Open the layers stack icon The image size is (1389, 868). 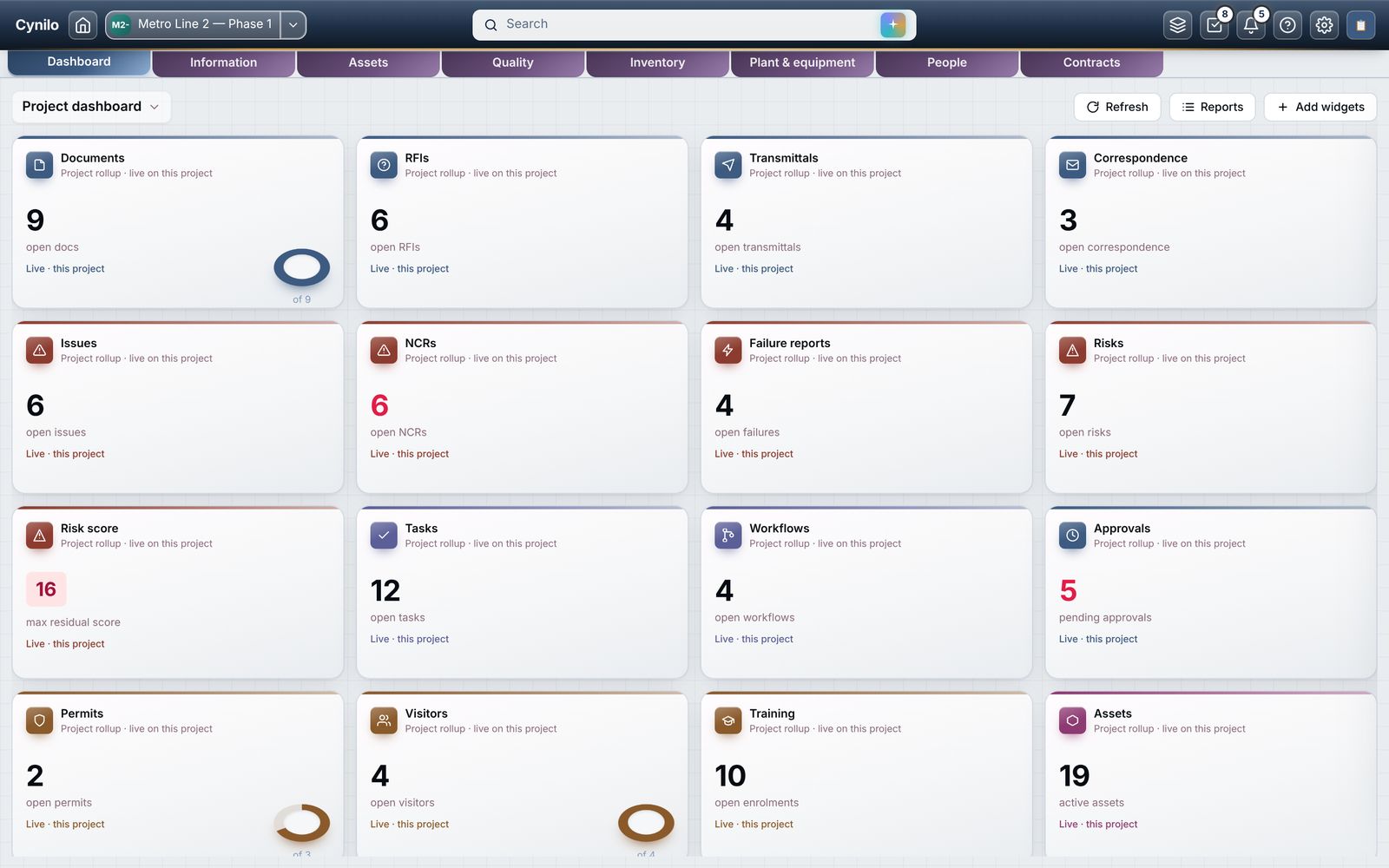[1177, 25]
